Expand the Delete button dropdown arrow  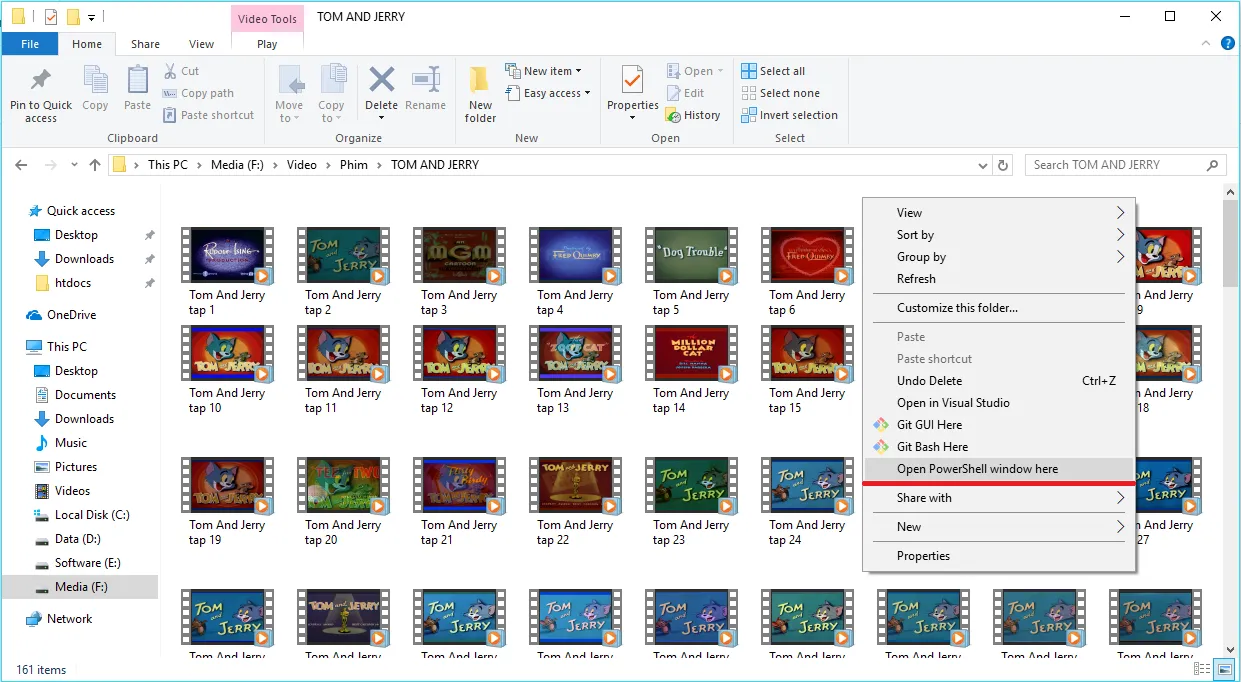(381, 118)
